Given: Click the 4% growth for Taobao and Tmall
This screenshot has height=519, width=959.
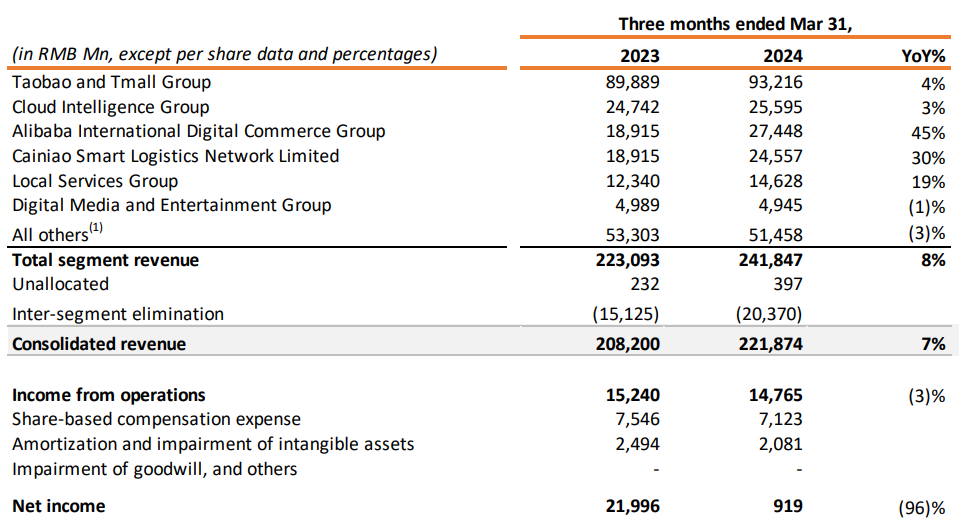Looking at the screenshot, I should tap(933, 84).
